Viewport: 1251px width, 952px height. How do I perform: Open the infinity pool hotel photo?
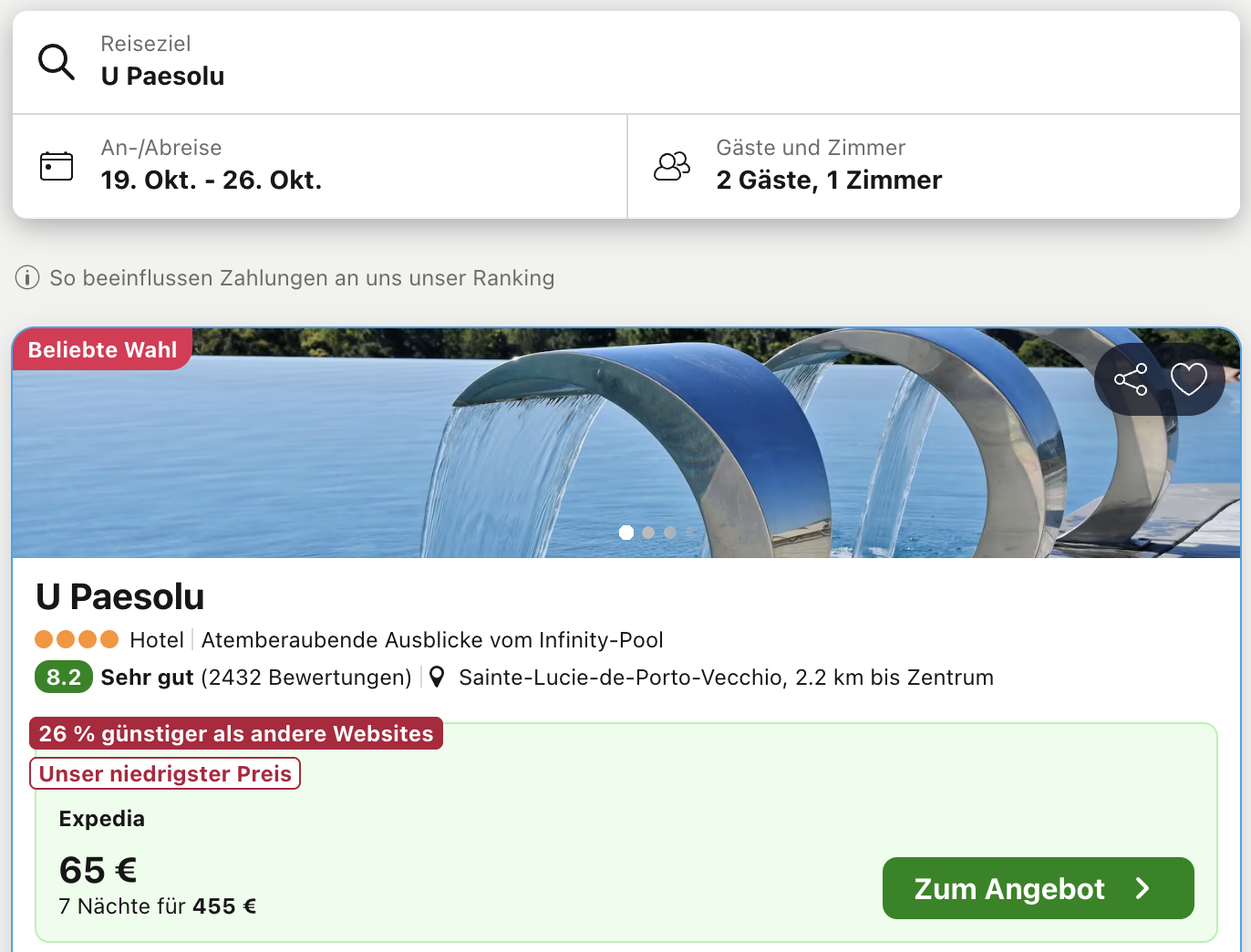coord(547,438)
